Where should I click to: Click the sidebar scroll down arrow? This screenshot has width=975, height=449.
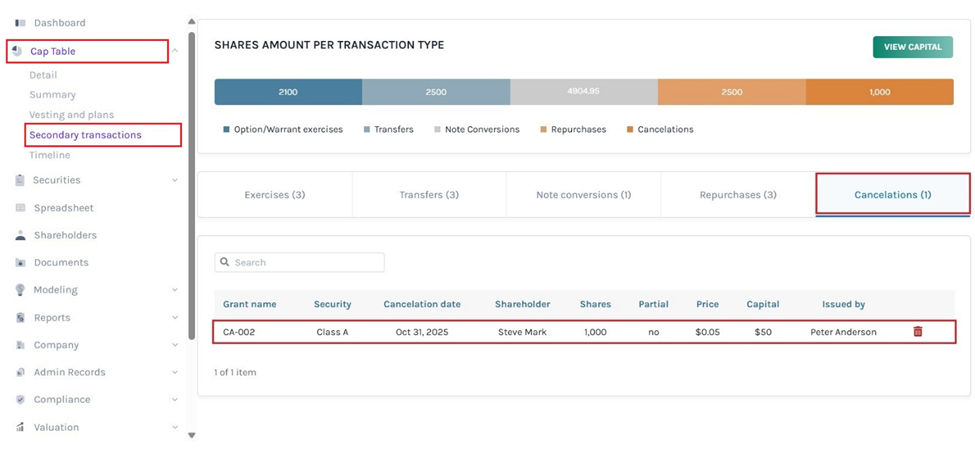191,435
